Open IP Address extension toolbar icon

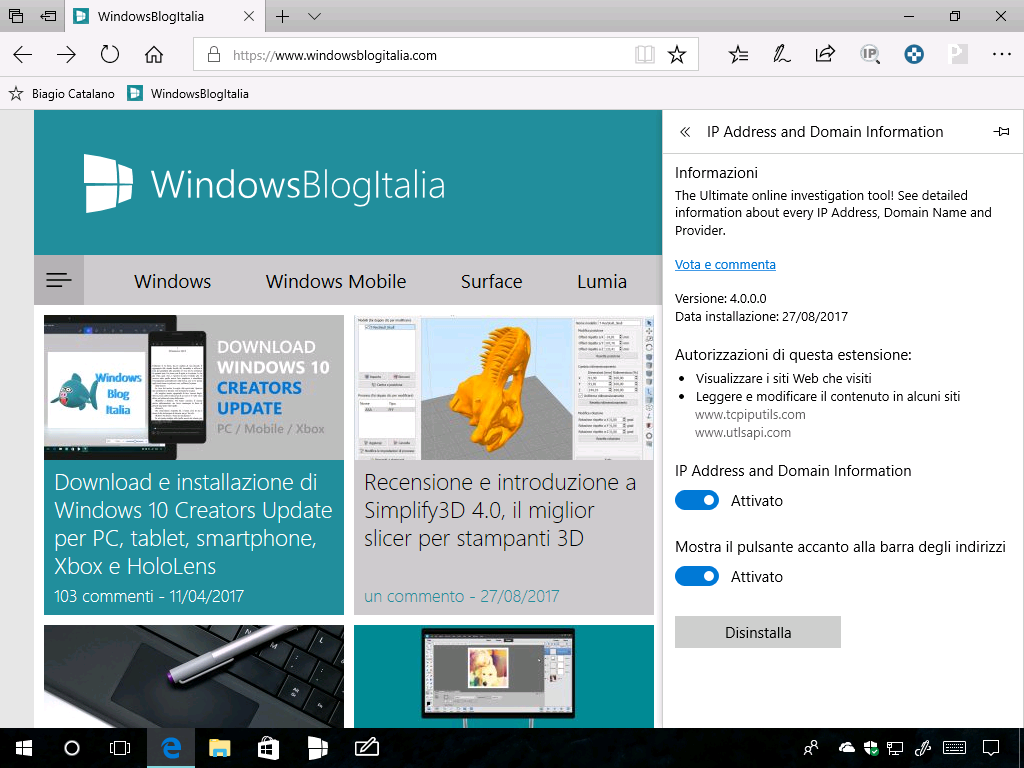[x=869, y=55]
